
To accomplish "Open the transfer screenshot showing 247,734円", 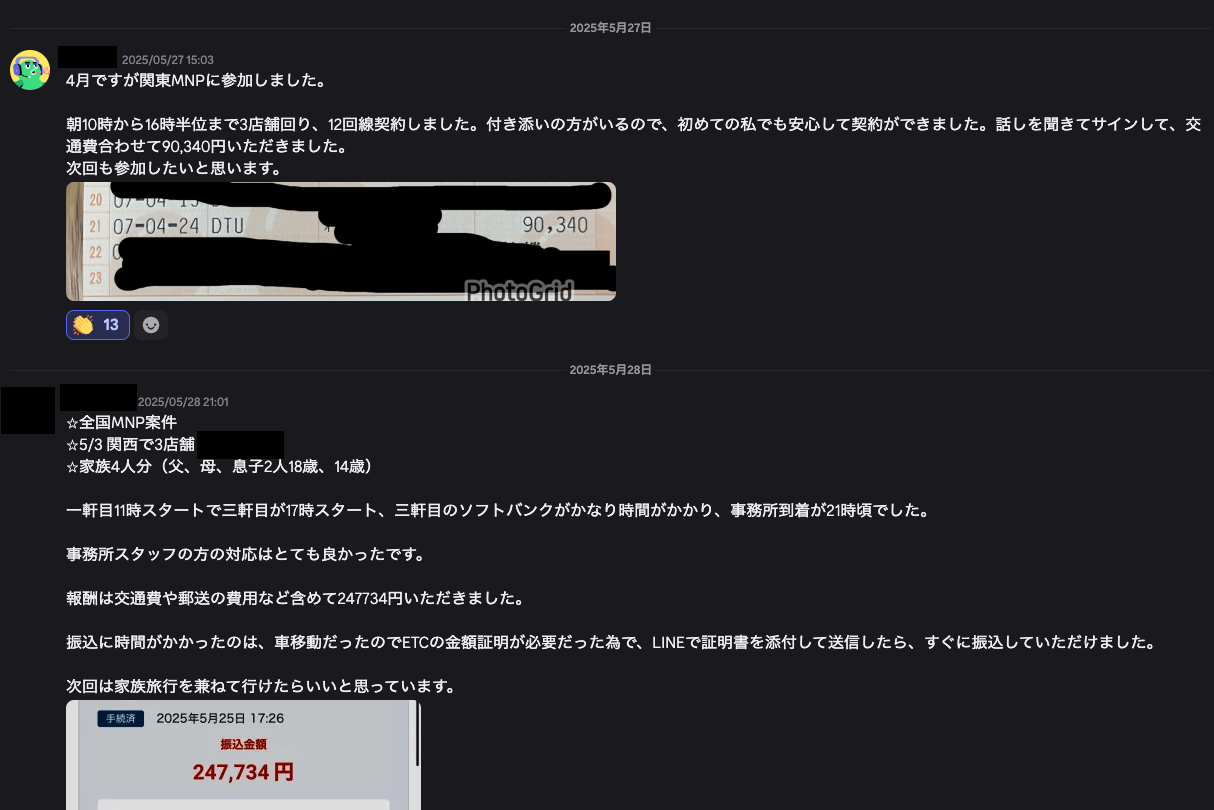I will tap(243, 755).
